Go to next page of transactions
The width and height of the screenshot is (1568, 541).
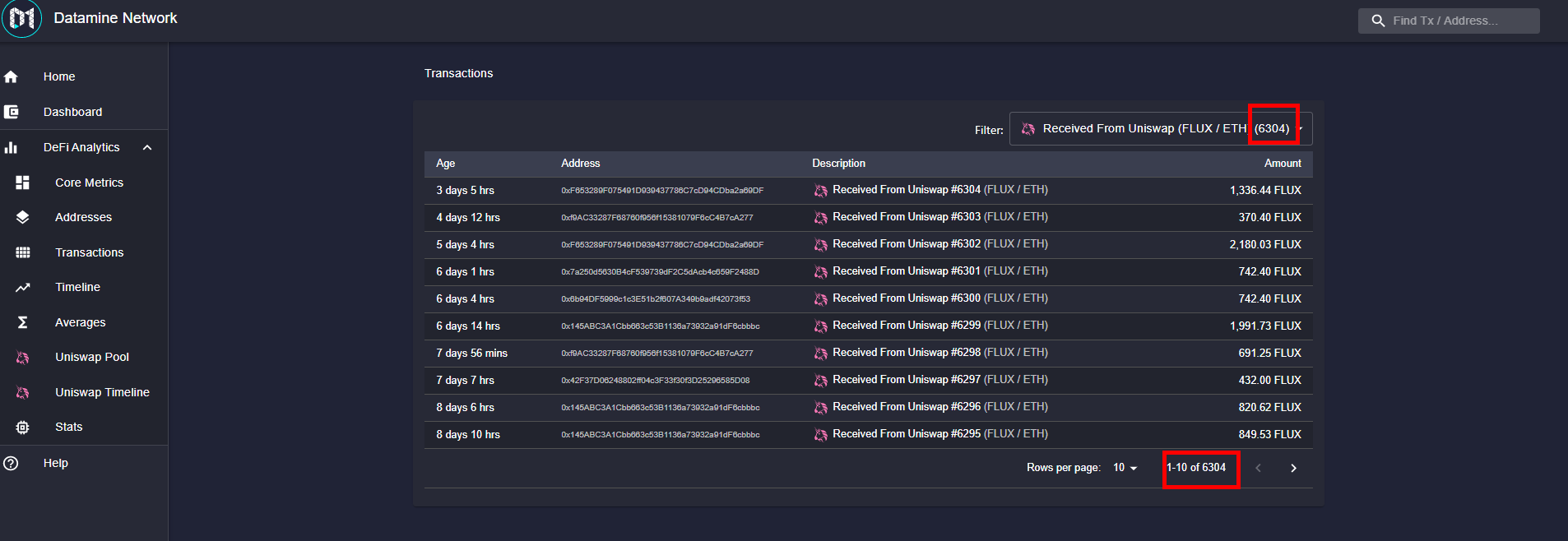(1293, 468)
